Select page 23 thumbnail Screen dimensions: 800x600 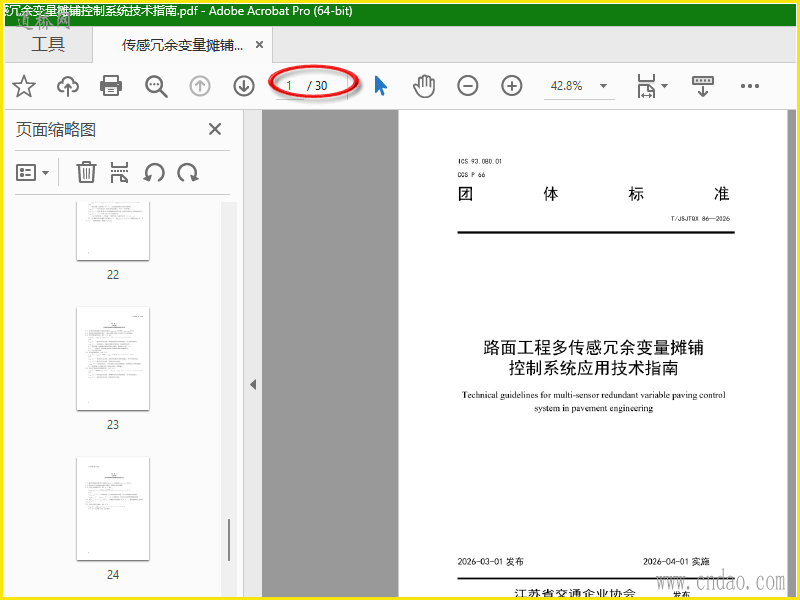[113, 359]
